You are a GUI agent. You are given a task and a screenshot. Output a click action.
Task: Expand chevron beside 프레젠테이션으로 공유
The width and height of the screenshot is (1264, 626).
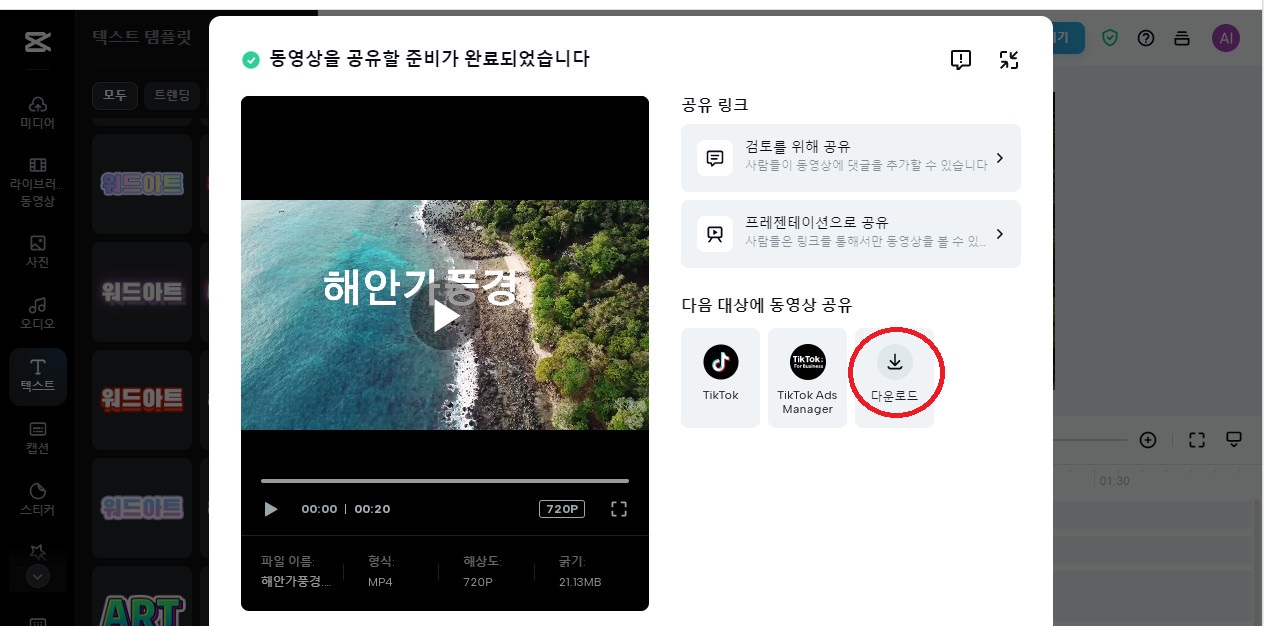tap(1000, 234)
